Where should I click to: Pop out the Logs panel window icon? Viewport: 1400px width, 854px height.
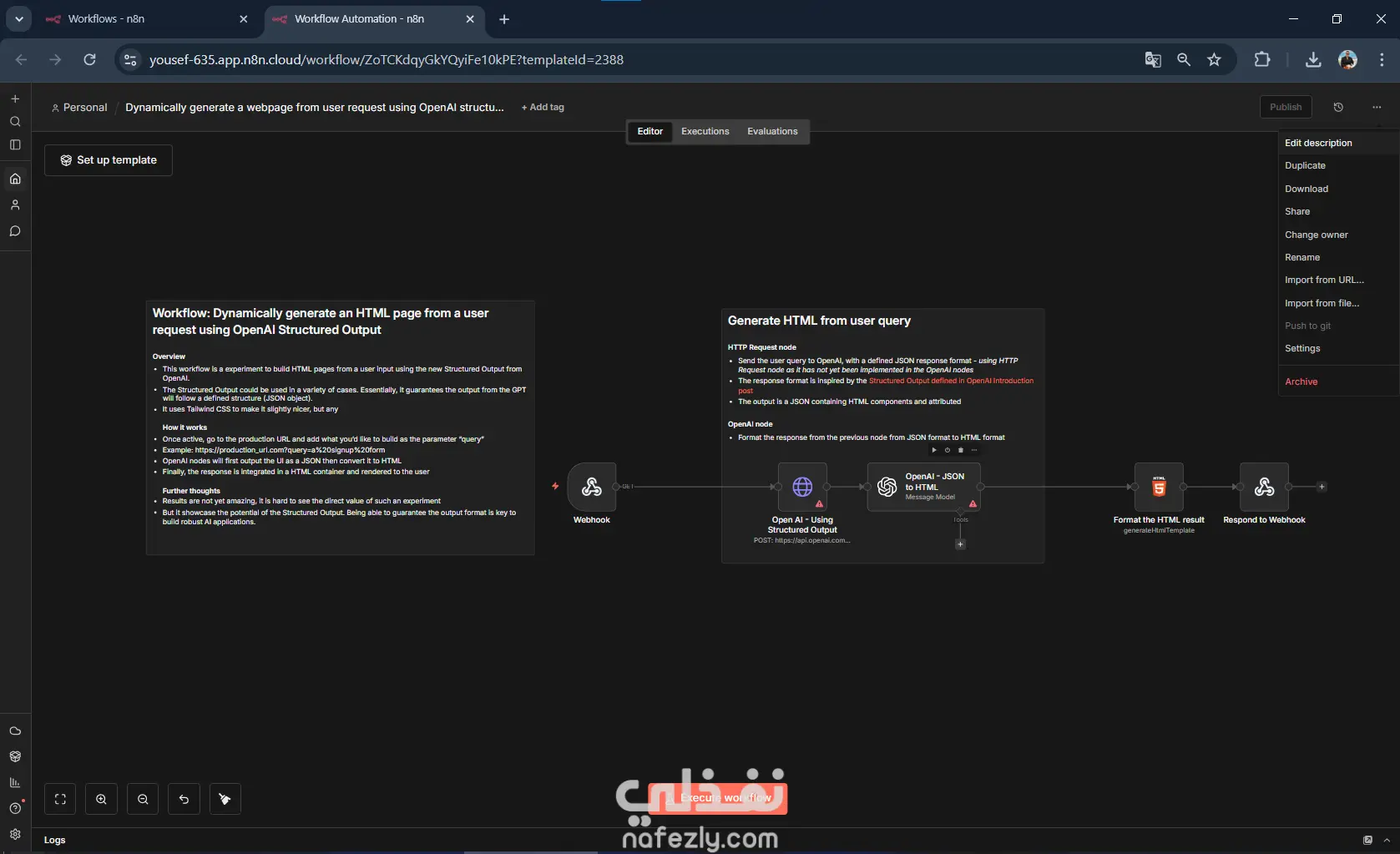click(1367, 840)
